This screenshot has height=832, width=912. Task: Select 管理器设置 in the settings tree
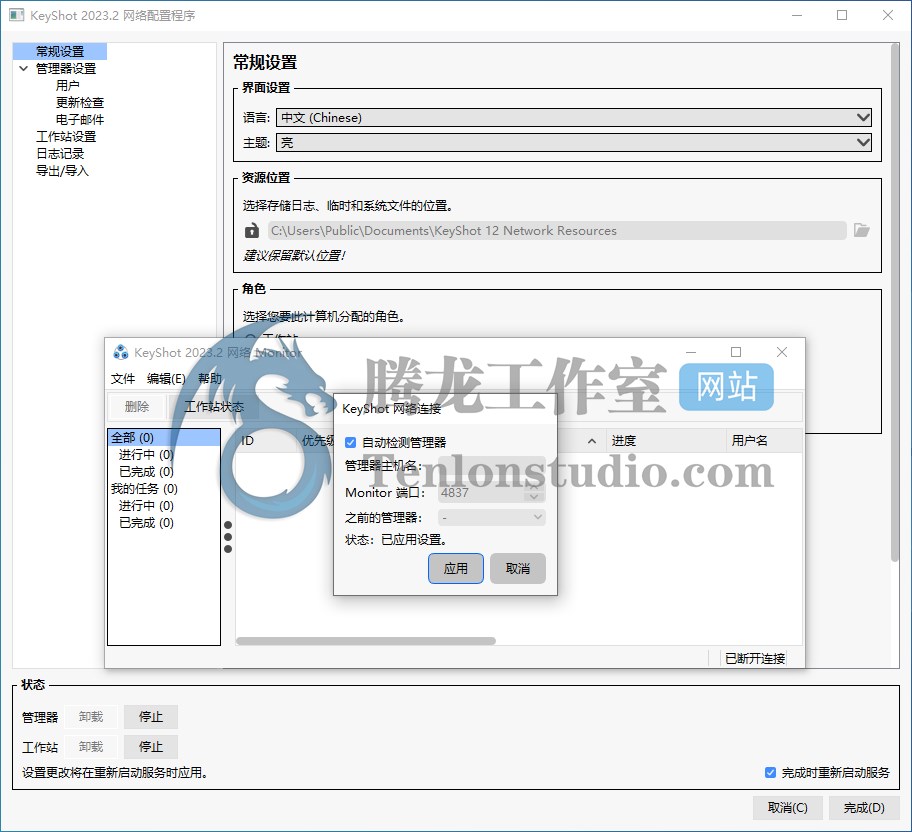[66, 69]
